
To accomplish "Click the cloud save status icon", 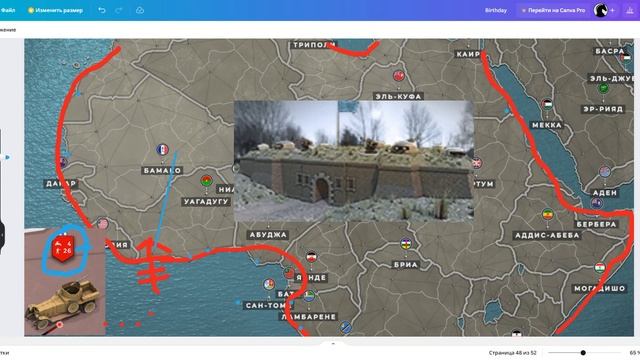I will tap(140, 10).
